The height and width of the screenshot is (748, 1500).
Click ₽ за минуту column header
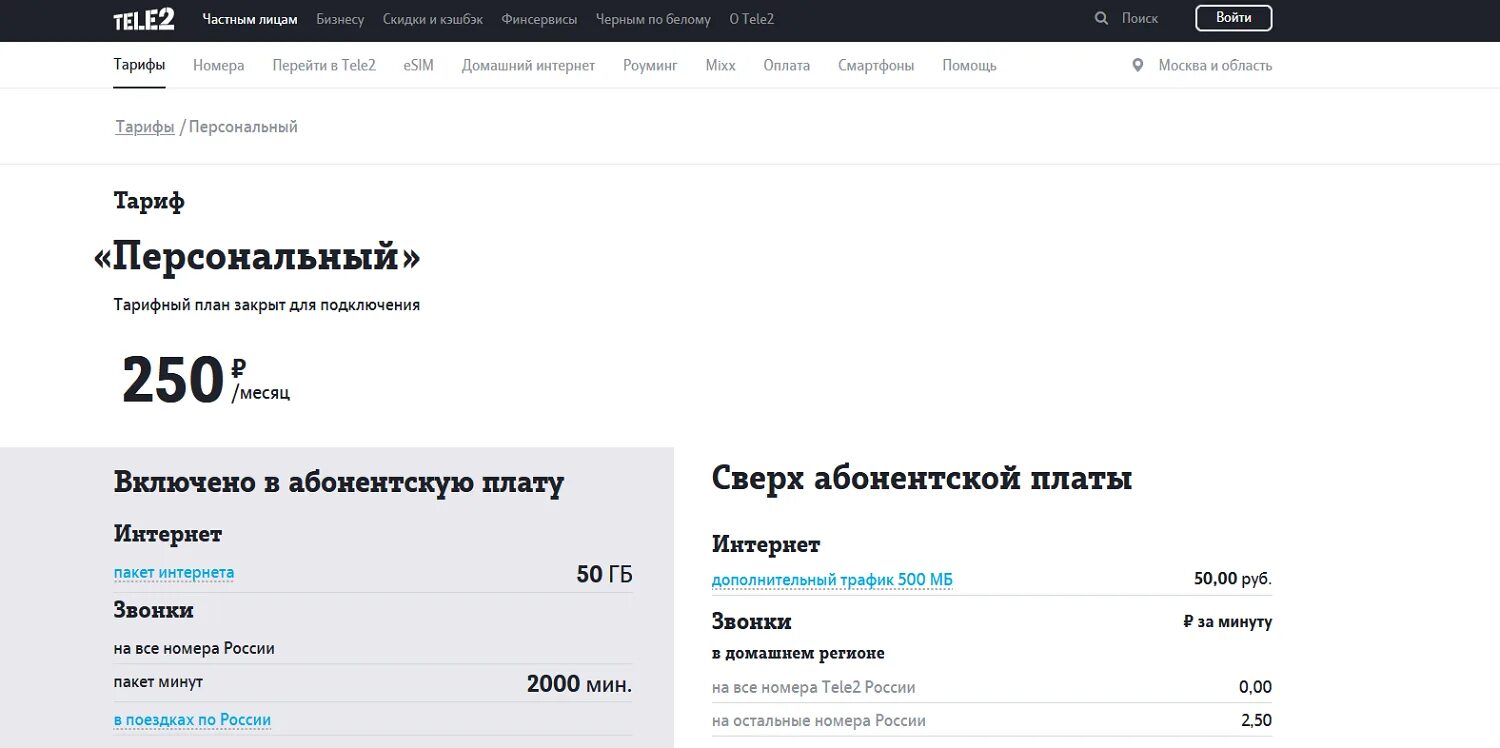pos(1228,622)
